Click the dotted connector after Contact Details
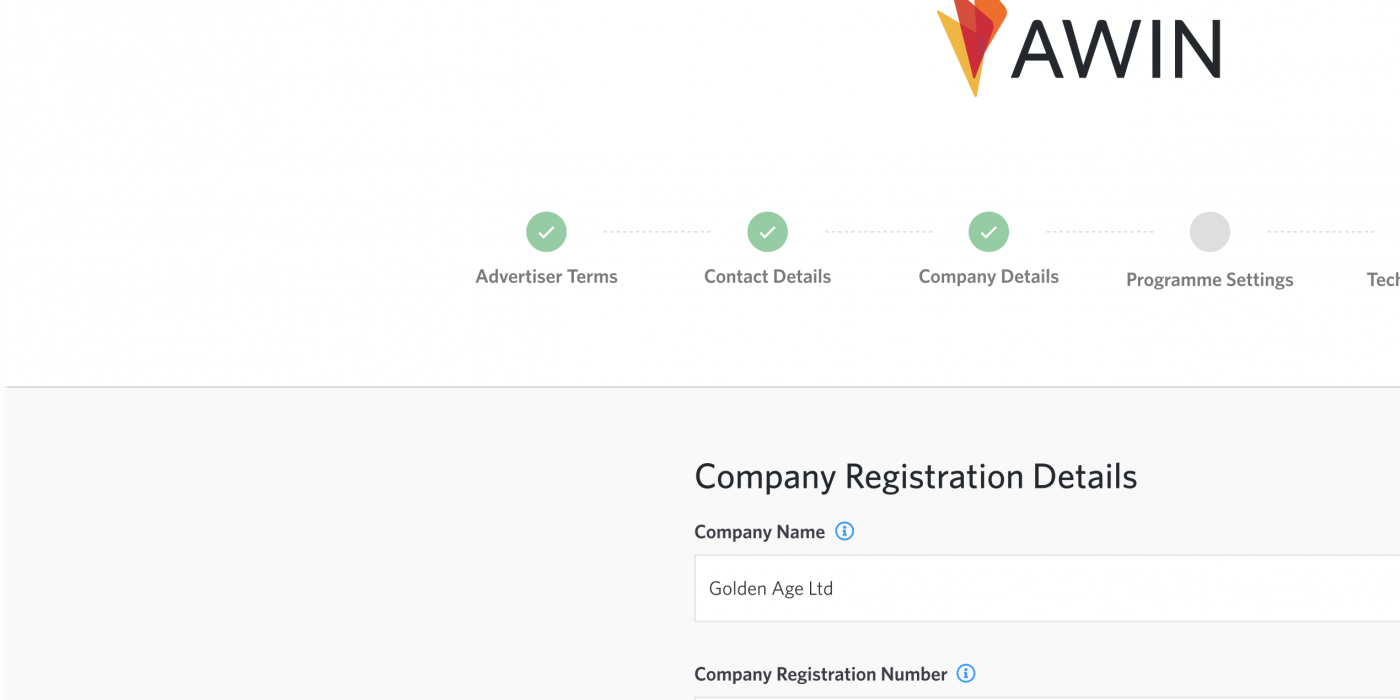 click(878, 232)
